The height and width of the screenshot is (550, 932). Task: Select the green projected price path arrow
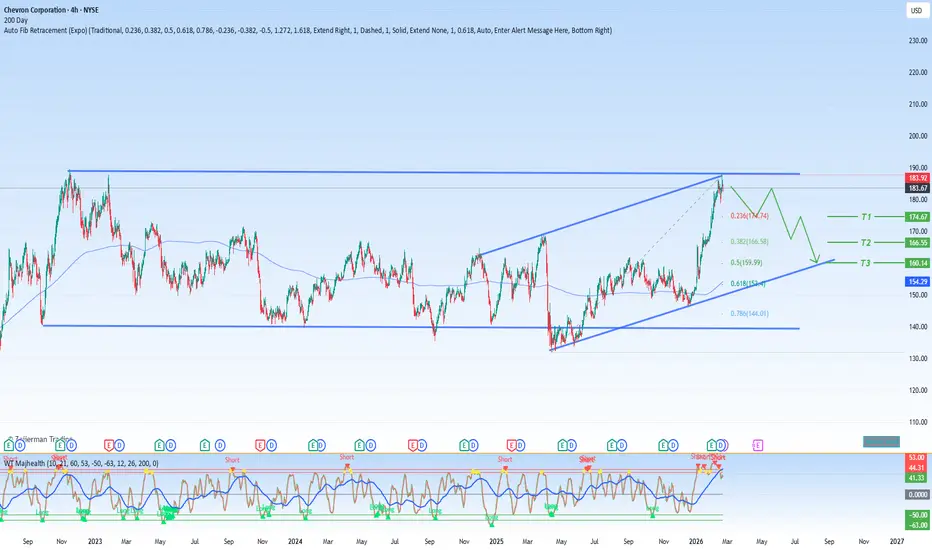pyautogui.click(x=775, y=225)
